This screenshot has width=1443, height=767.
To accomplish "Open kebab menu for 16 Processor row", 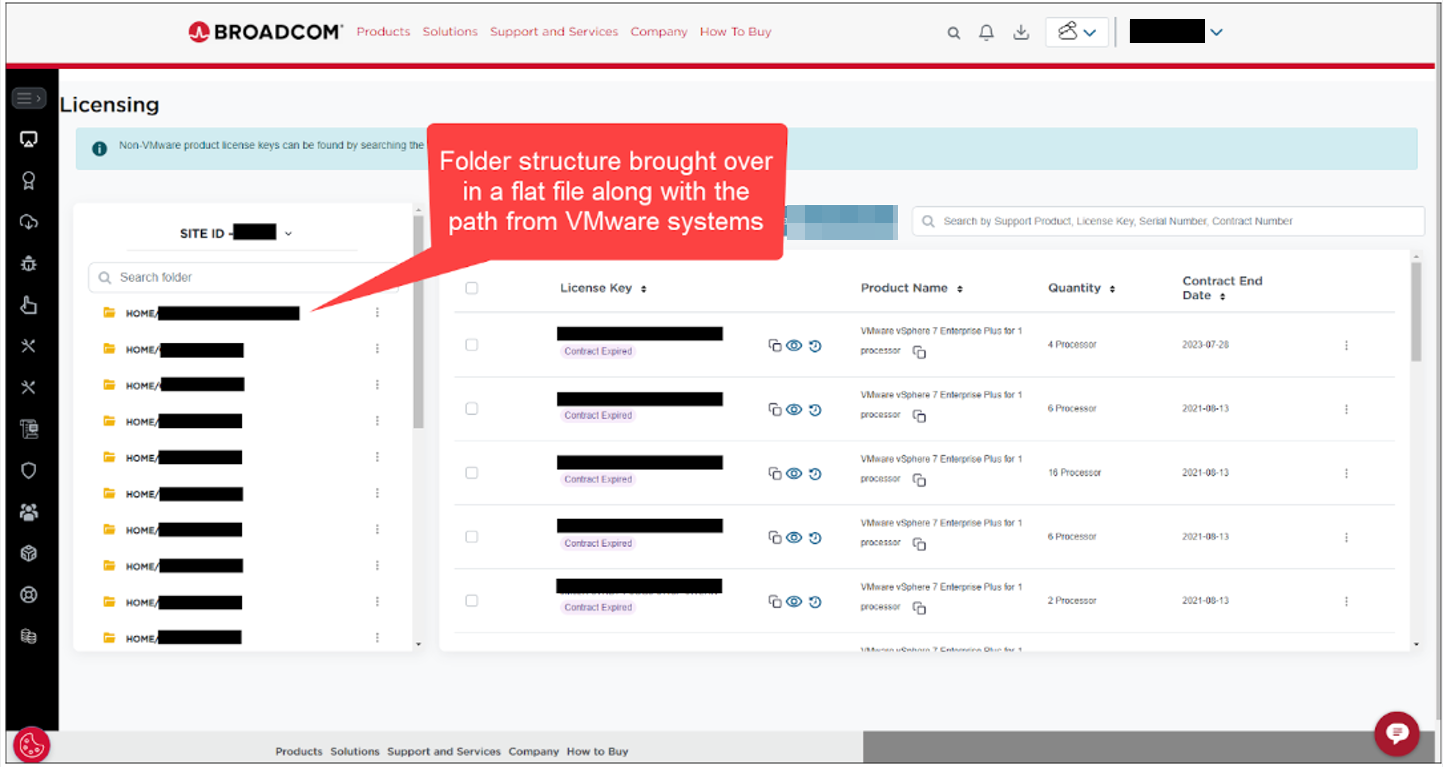I will pos(1346,473).
